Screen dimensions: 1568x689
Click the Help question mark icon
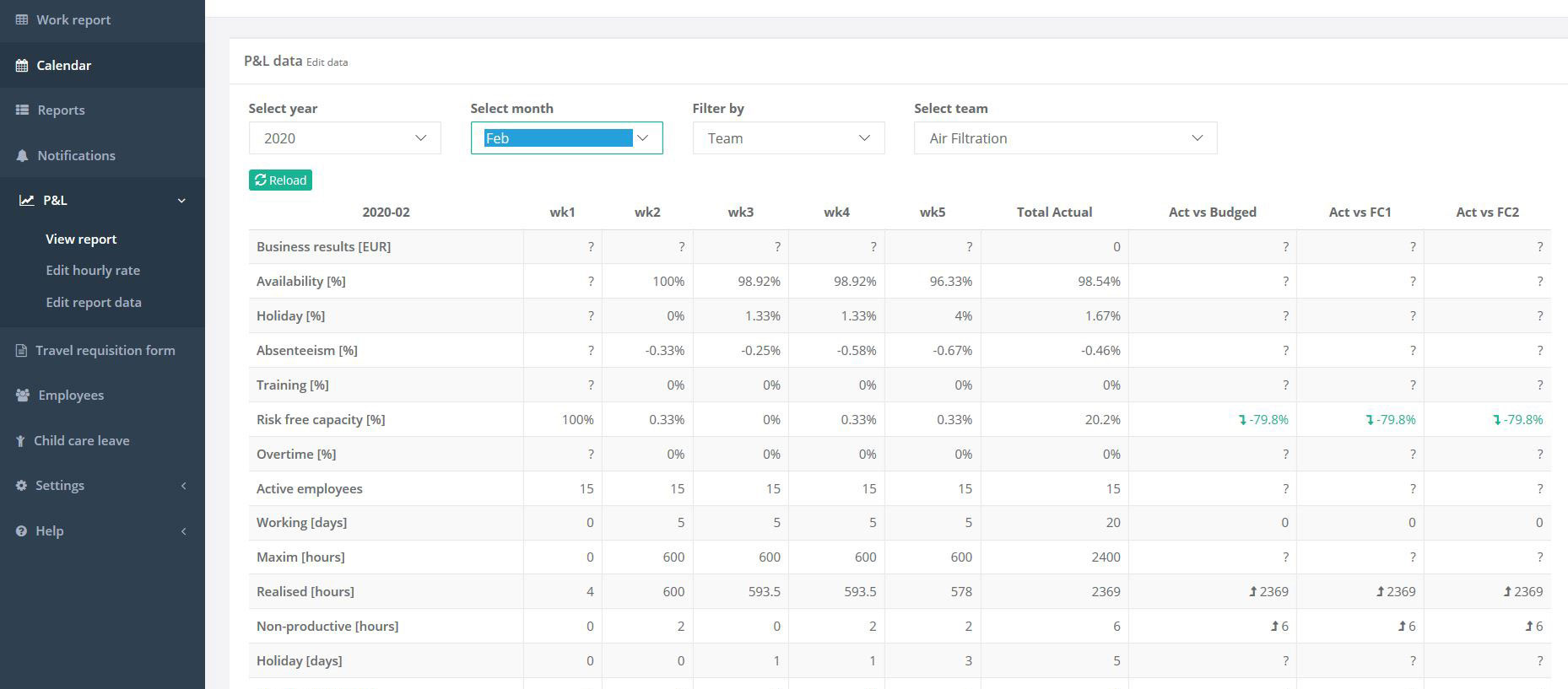(x=21, y=530)
